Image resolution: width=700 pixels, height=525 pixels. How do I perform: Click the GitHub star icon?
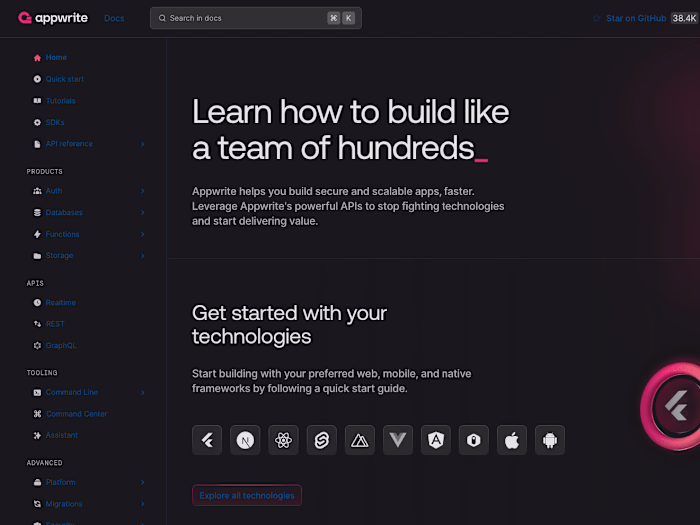[596, 18]
